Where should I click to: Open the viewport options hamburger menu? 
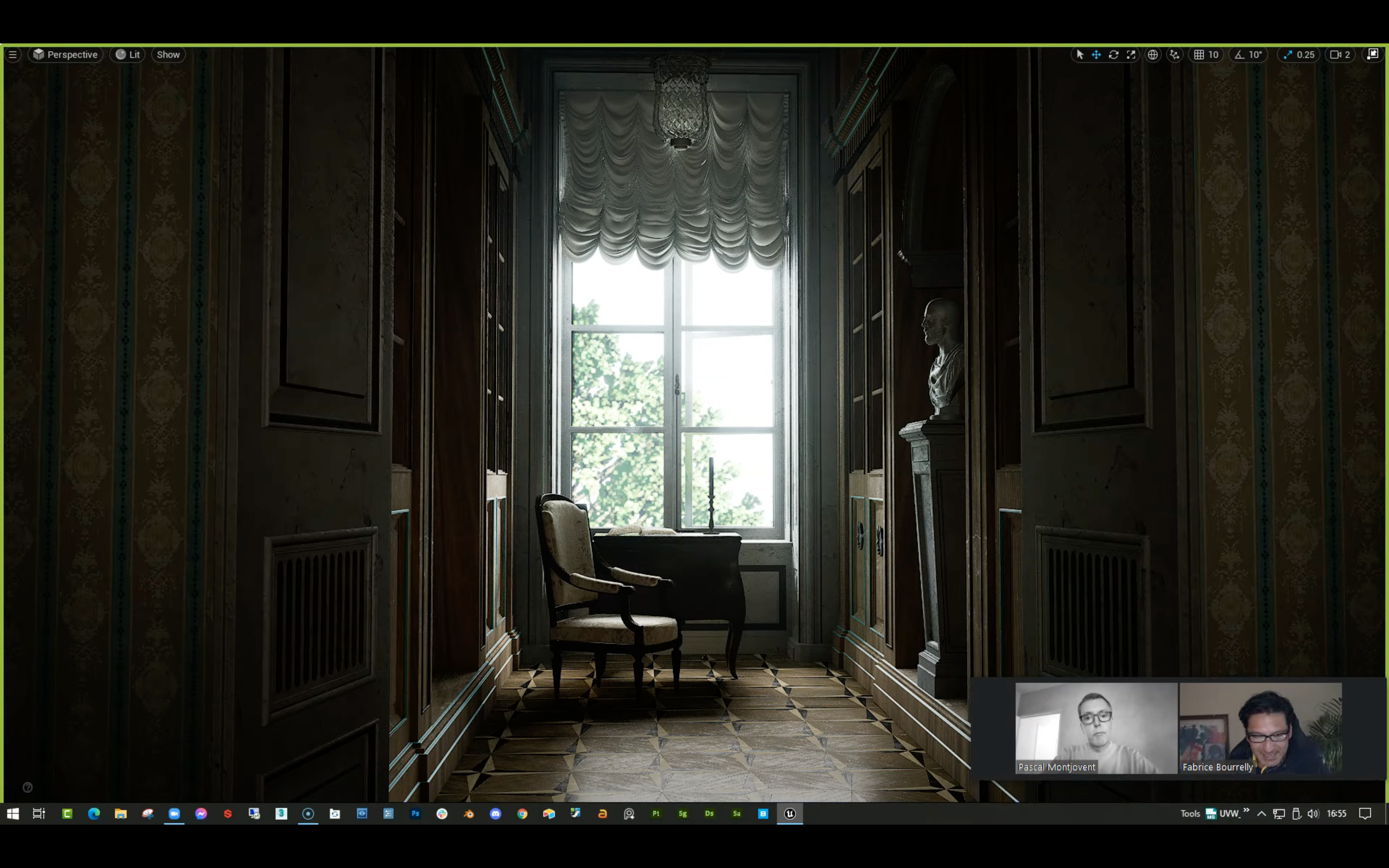(13, 54)
